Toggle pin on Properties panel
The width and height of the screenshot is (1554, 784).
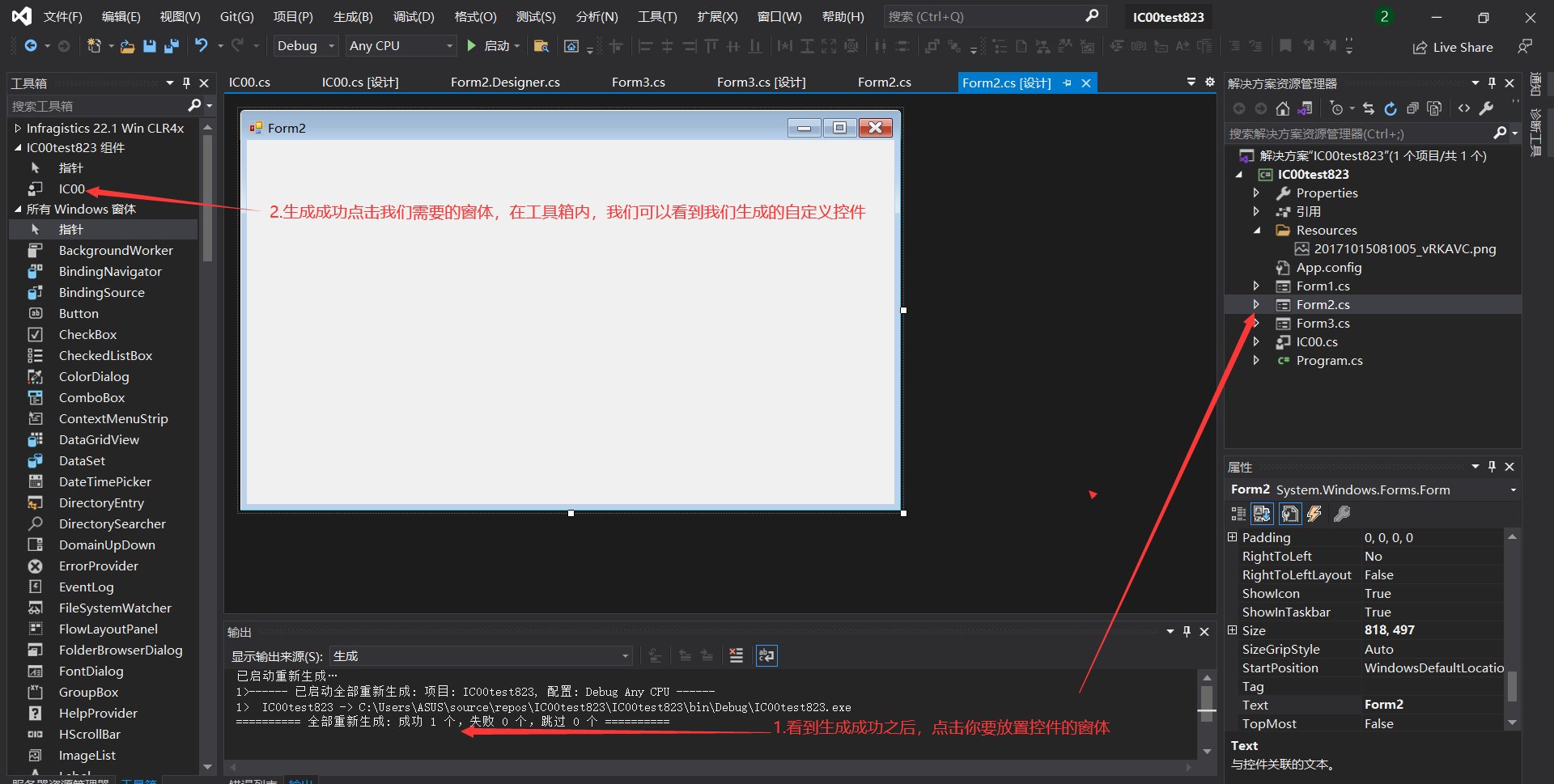[x=1492, y=467]
